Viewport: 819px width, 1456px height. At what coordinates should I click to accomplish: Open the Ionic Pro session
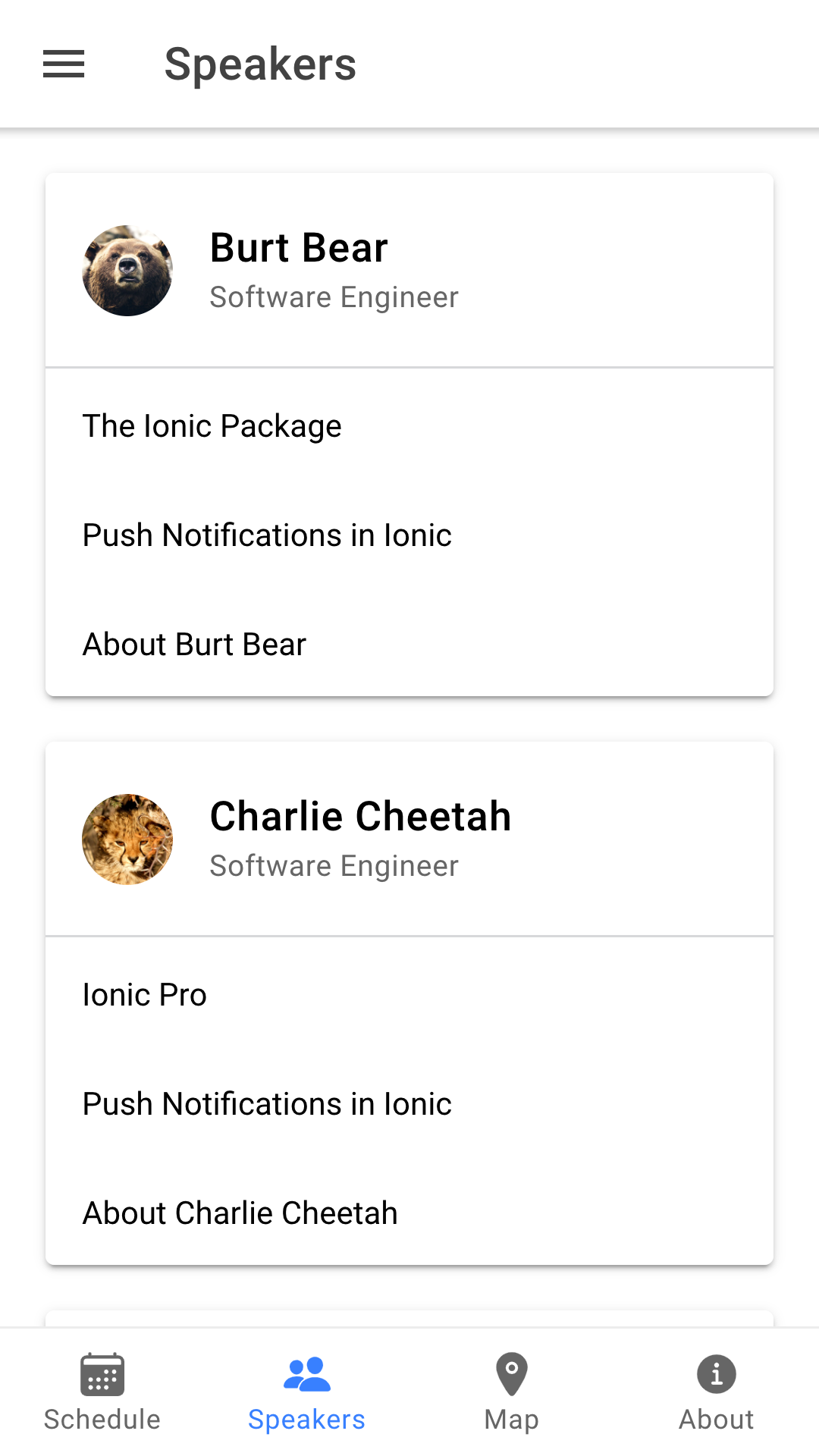click(x=145, y=995)
